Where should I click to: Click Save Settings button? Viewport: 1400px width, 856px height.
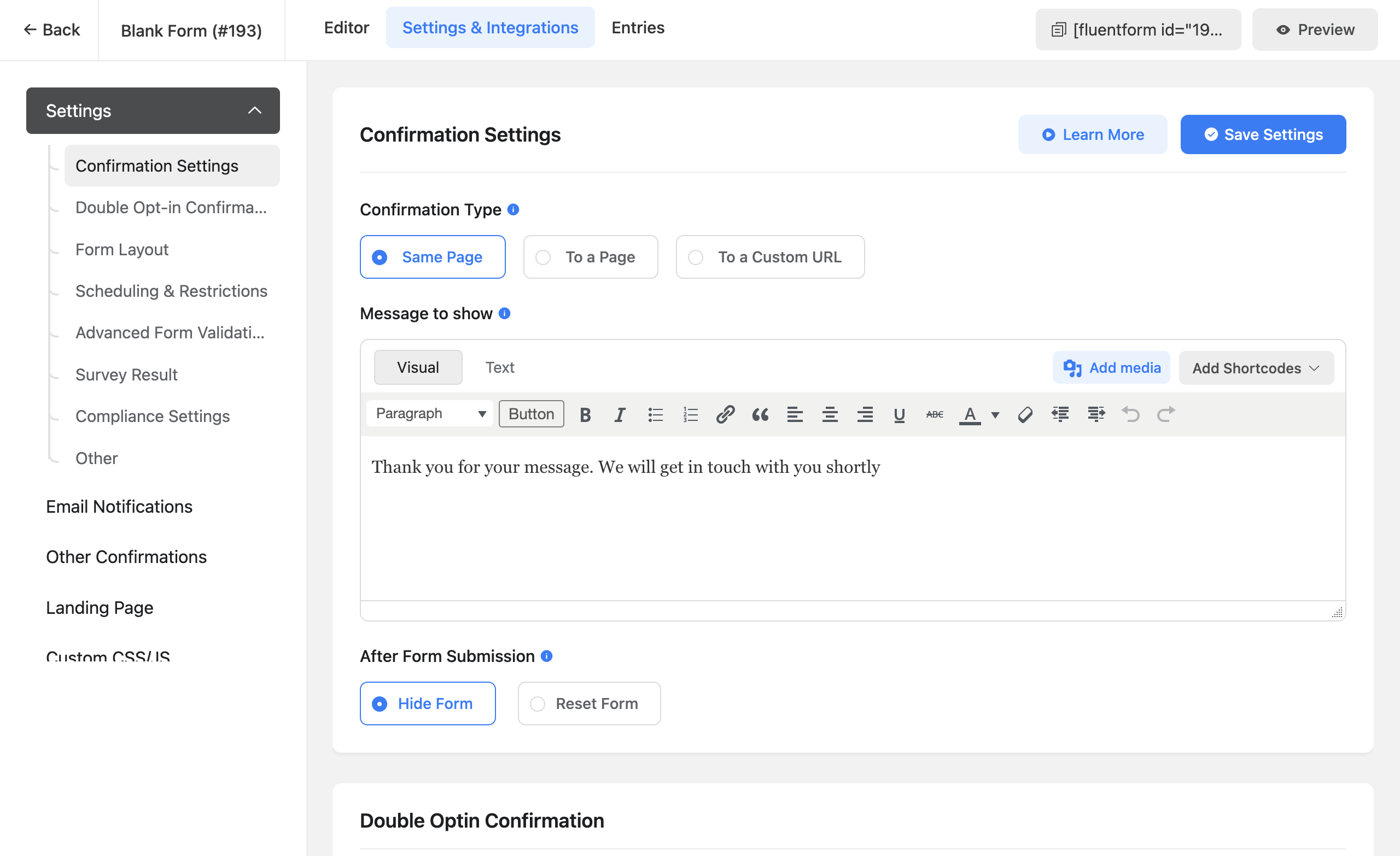(x=1263, y=134)
